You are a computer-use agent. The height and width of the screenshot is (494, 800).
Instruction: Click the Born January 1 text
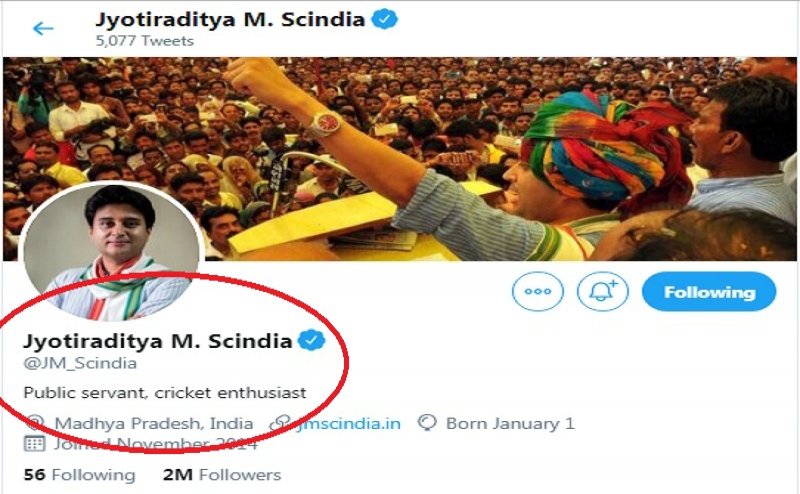[510, 423]
